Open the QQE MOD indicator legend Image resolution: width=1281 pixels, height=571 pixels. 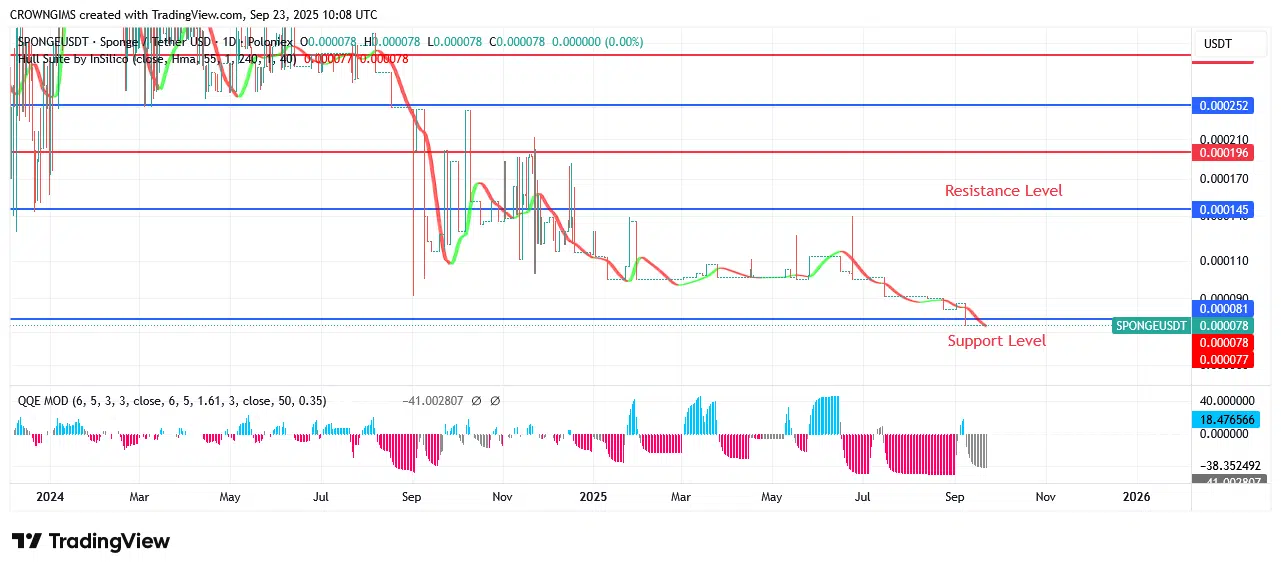[x=170, y=401]
